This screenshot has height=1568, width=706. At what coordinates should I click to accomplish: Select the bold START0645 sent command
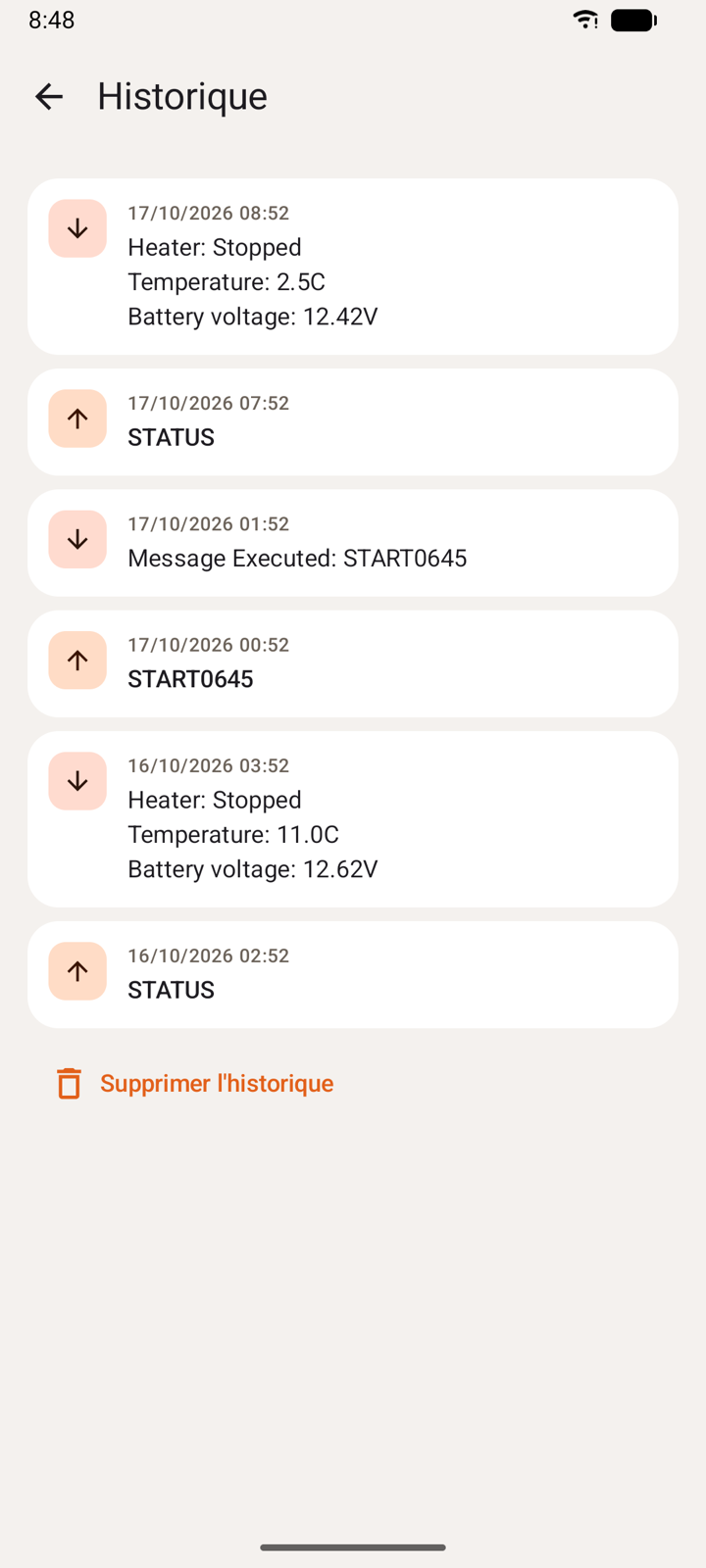click(190, 679)
